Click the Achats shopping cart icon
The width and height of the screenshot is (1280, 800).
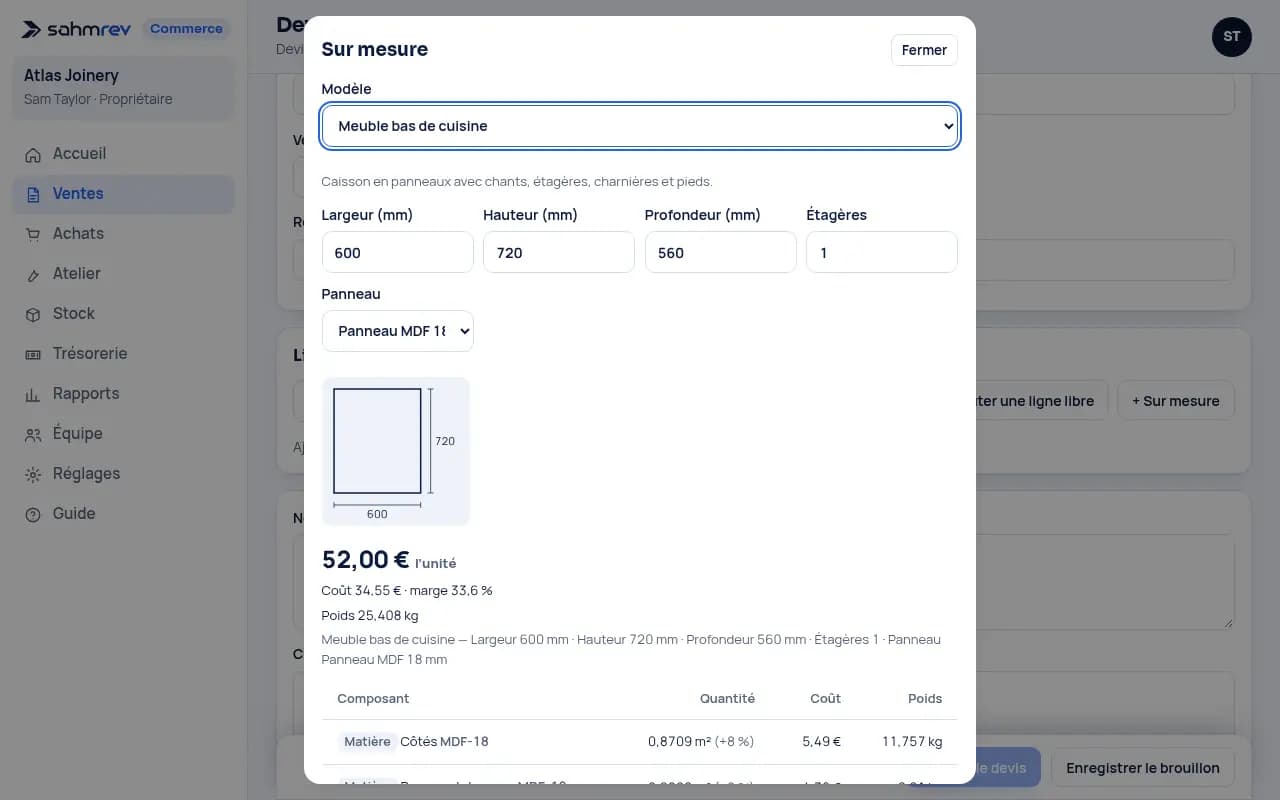tap(33, 234)
